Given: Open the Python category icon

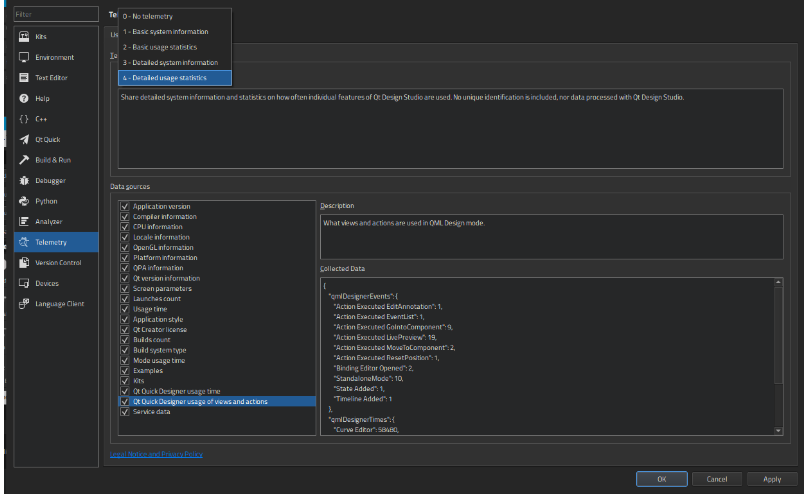Looking at the screenshot, I should click(x=24, y=201).
